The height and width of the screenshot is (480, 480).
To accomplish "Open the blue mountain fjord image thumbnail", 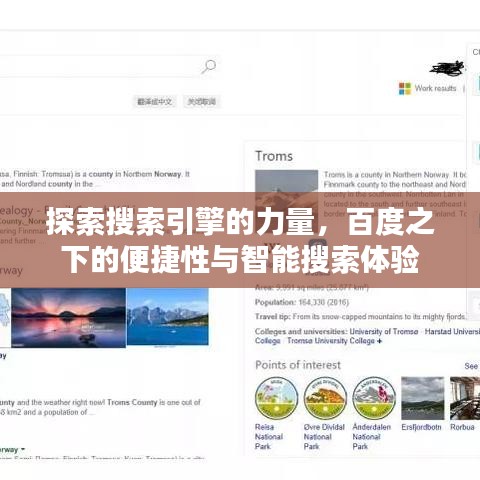I will (x=168, y=317).
